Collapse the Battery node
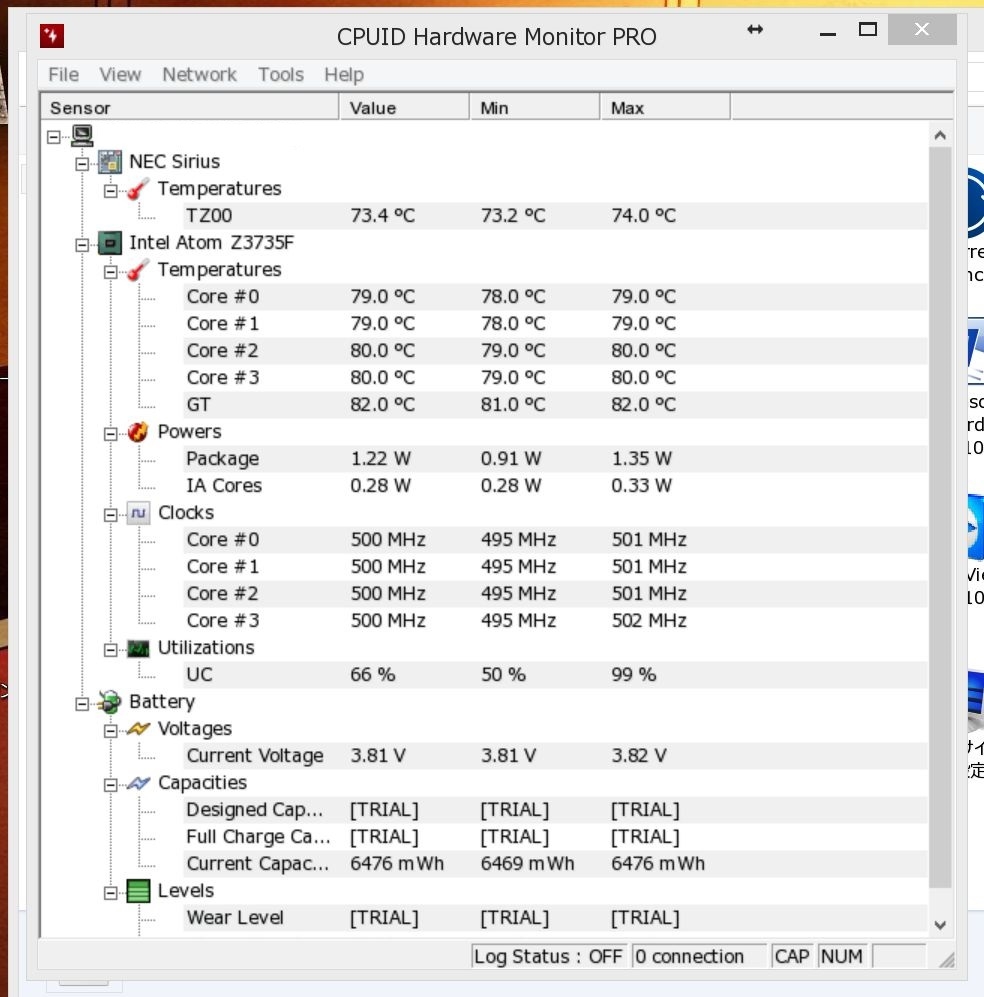Screen dimensions: 984x997 [82, 704]
